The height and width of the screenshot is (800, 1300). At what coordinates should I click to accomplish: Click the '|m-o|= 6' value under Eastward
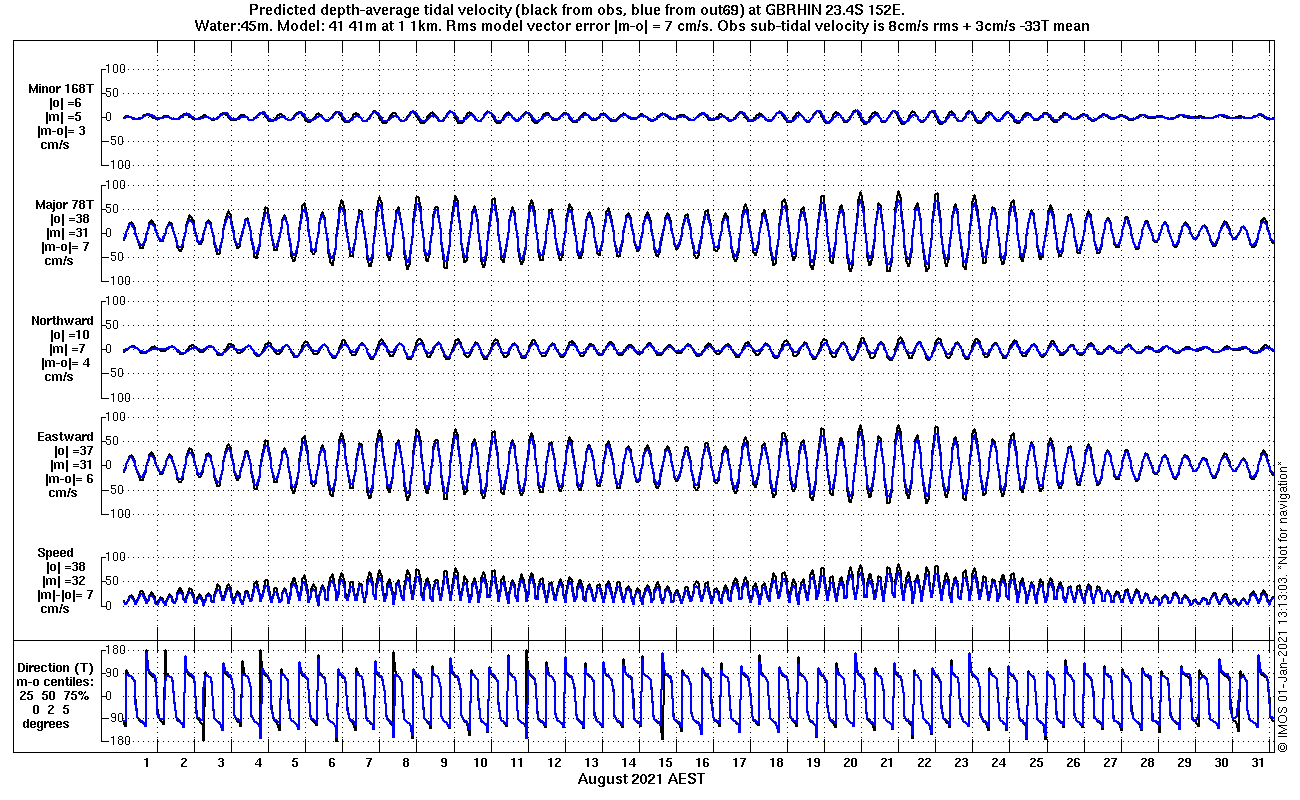(x=70, y=479)
